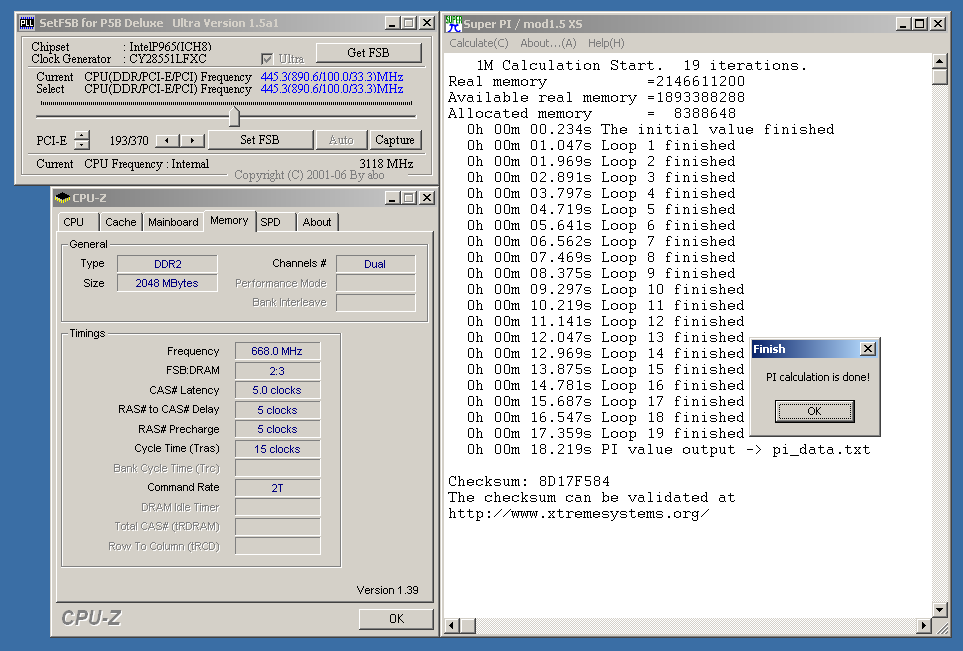Click OK in the Finish dialog
This screenshot has width=963, height=651.
point(814,411)
